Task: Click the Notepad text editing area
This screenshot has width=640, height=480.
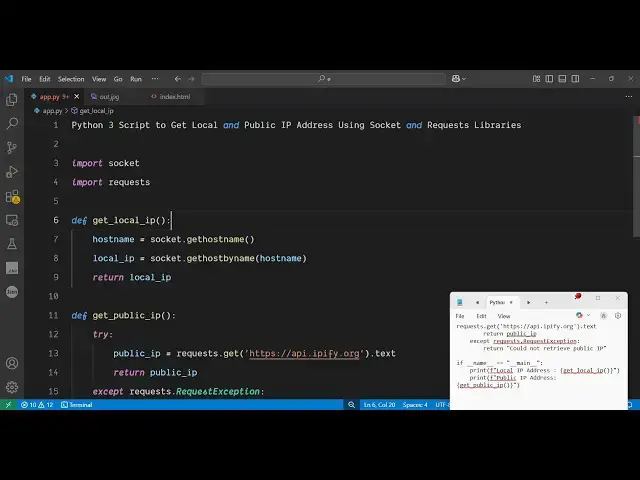Action: tap(538, 365)
